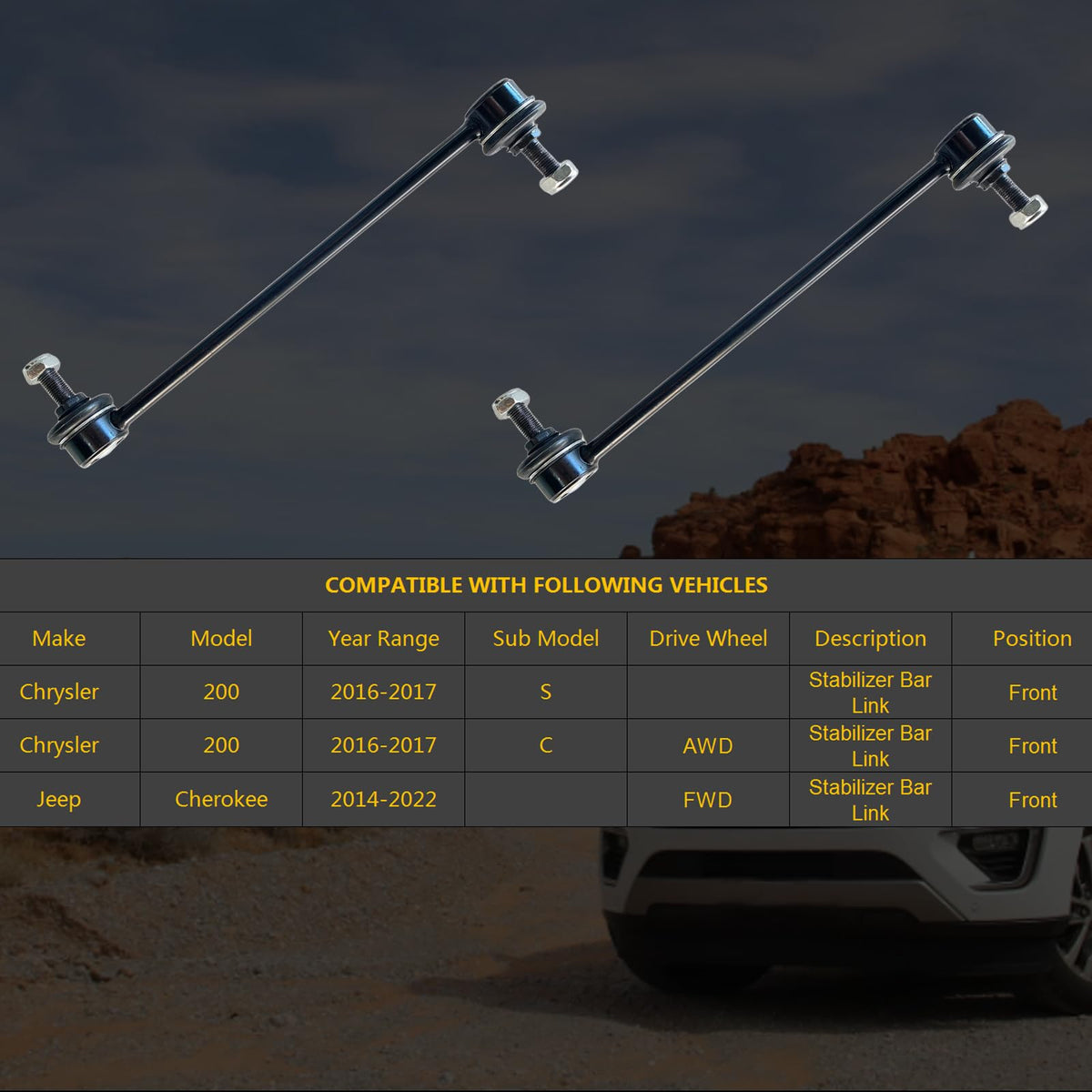
Task: Click the Year Range column header
Action: [383, 639]
